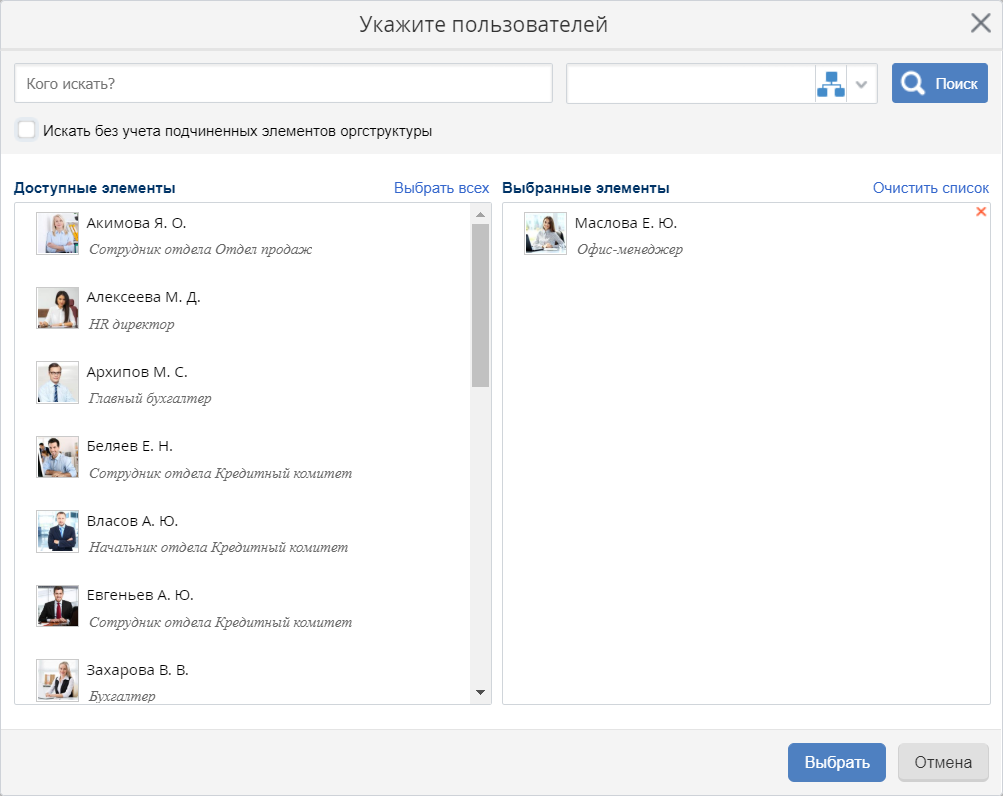1003x796 pixels.
Task: Click Маслова Е. Ю. avatar in selected list
Action: pyautogui.click(x=545, y=234)
